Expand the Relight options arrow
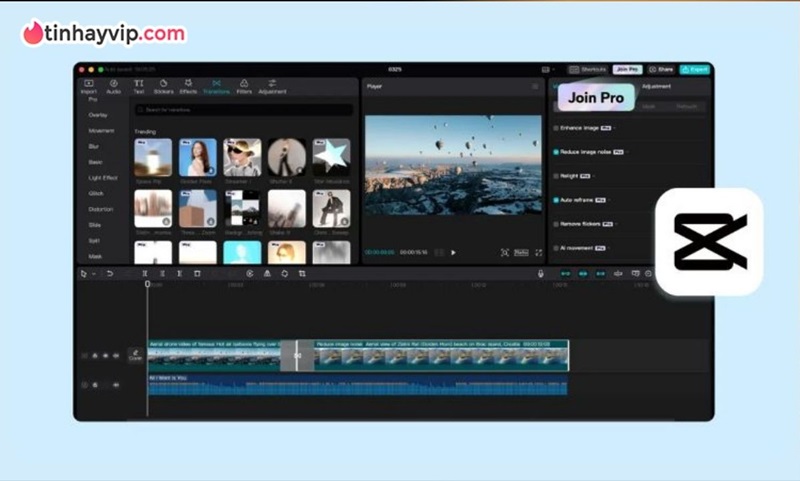Screen dimensions: 800x481 tap(594, 176)
